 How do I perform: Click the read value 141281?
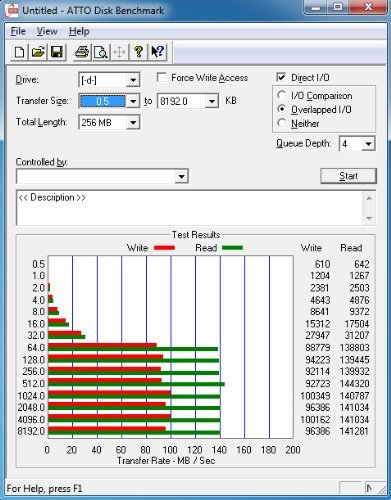[x=354, y=431]
